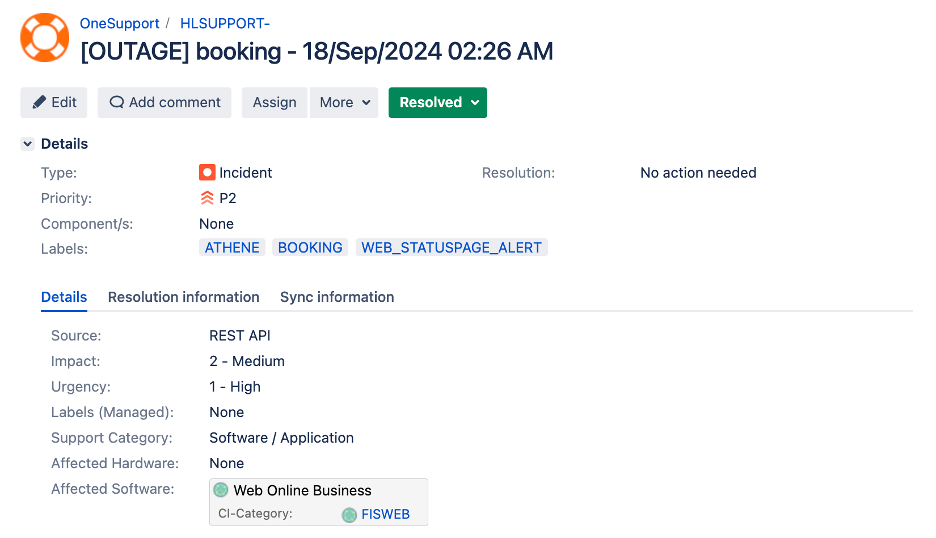The width and height of the screenshot is (936, 538).
Task: Click the green icon beside Web Online Business
Action: coord(221,490)
